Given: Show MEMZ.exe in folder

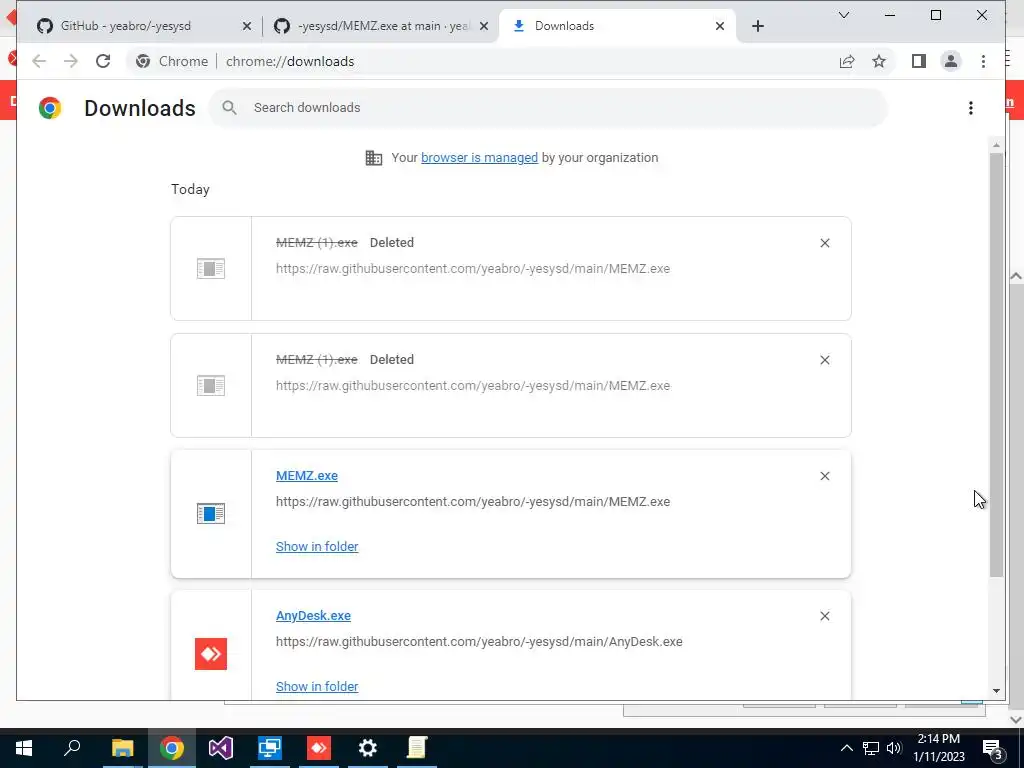Looking at the screenshot, I should click(x=317, y=547).
